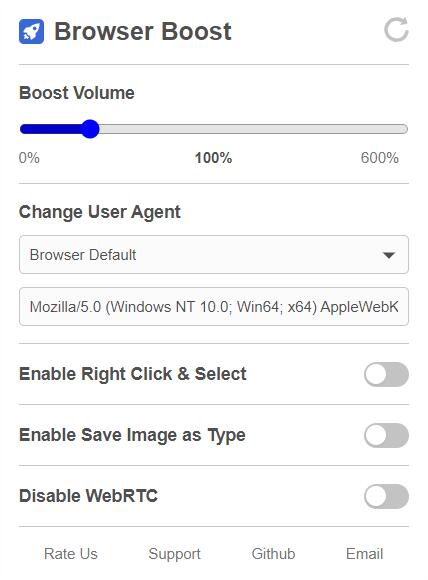Open the Support link

174,554
